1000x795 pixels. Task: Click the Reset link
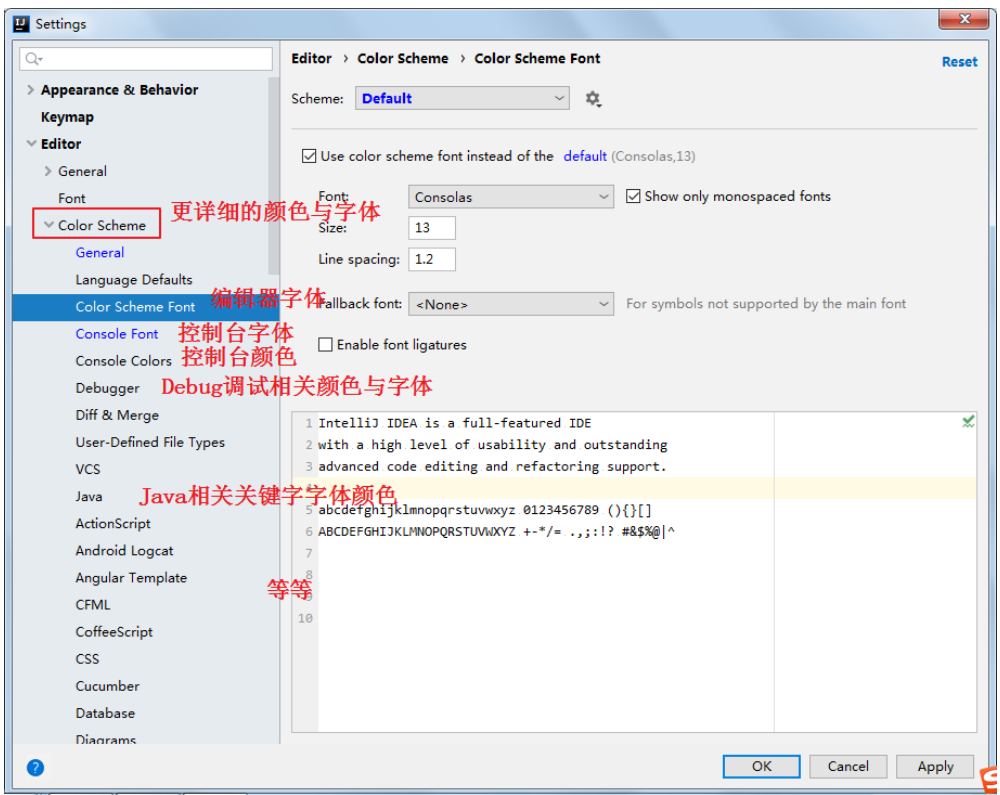[959, 62]
